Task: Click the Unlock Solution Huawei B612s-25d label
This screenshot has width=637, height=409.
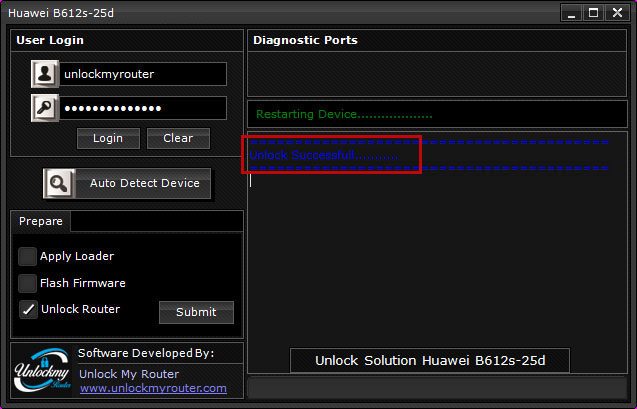Action: (430, 360)
